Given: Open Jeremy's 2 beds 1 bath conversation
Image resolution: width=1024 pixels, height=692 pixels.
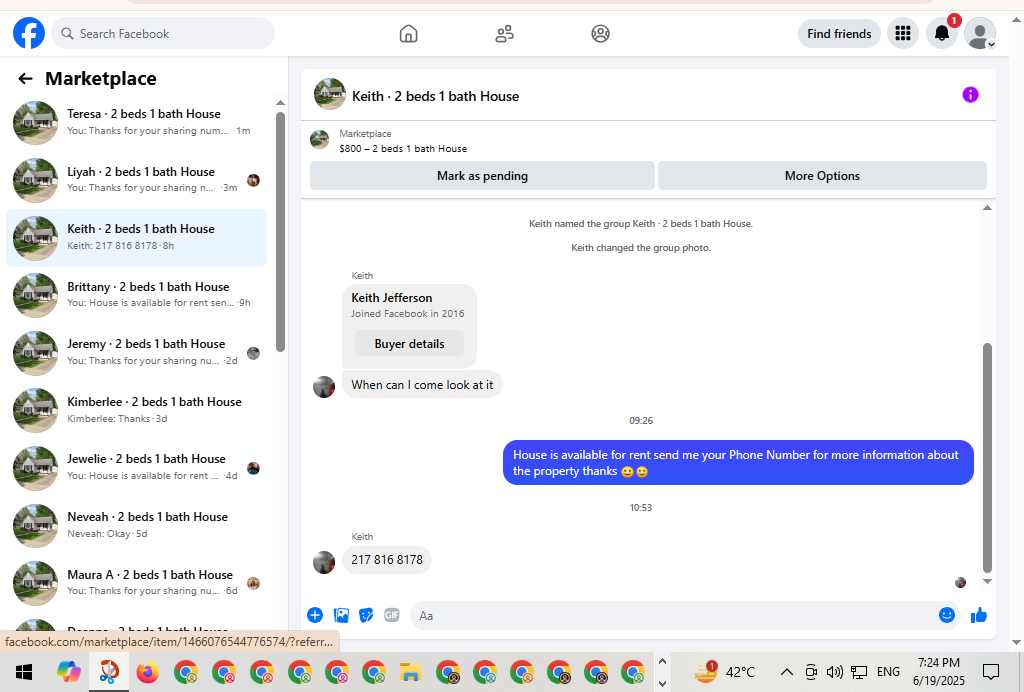Looking at the screenshot, I should (136, 353).
